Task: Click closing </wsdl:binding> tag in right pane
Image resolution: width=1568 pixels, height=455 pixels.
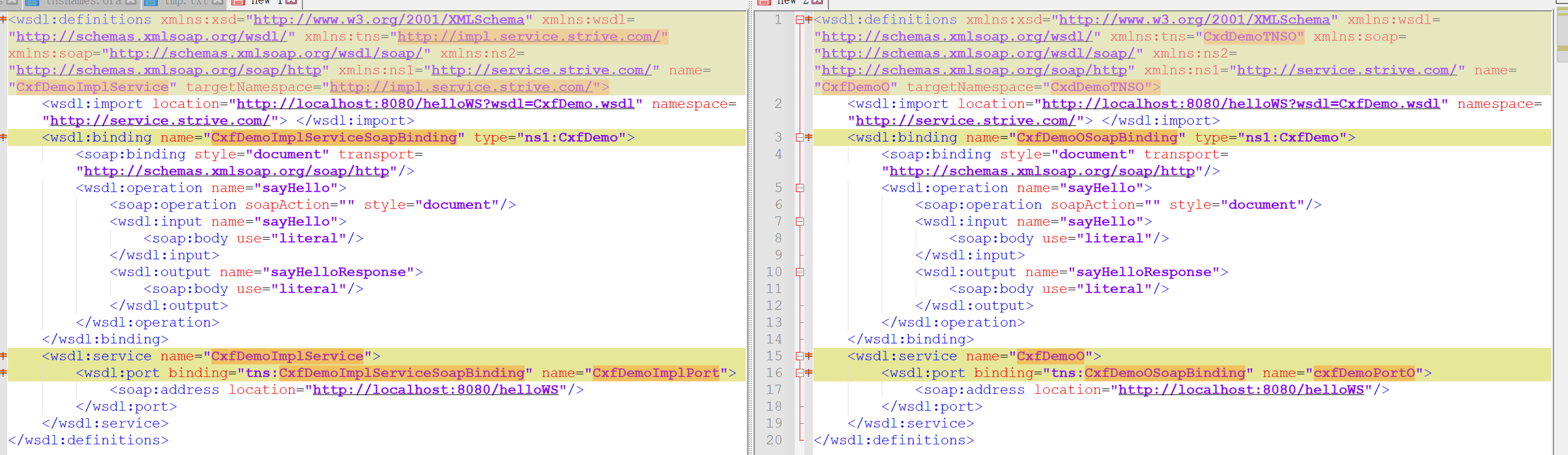Action: coord(911,339)
